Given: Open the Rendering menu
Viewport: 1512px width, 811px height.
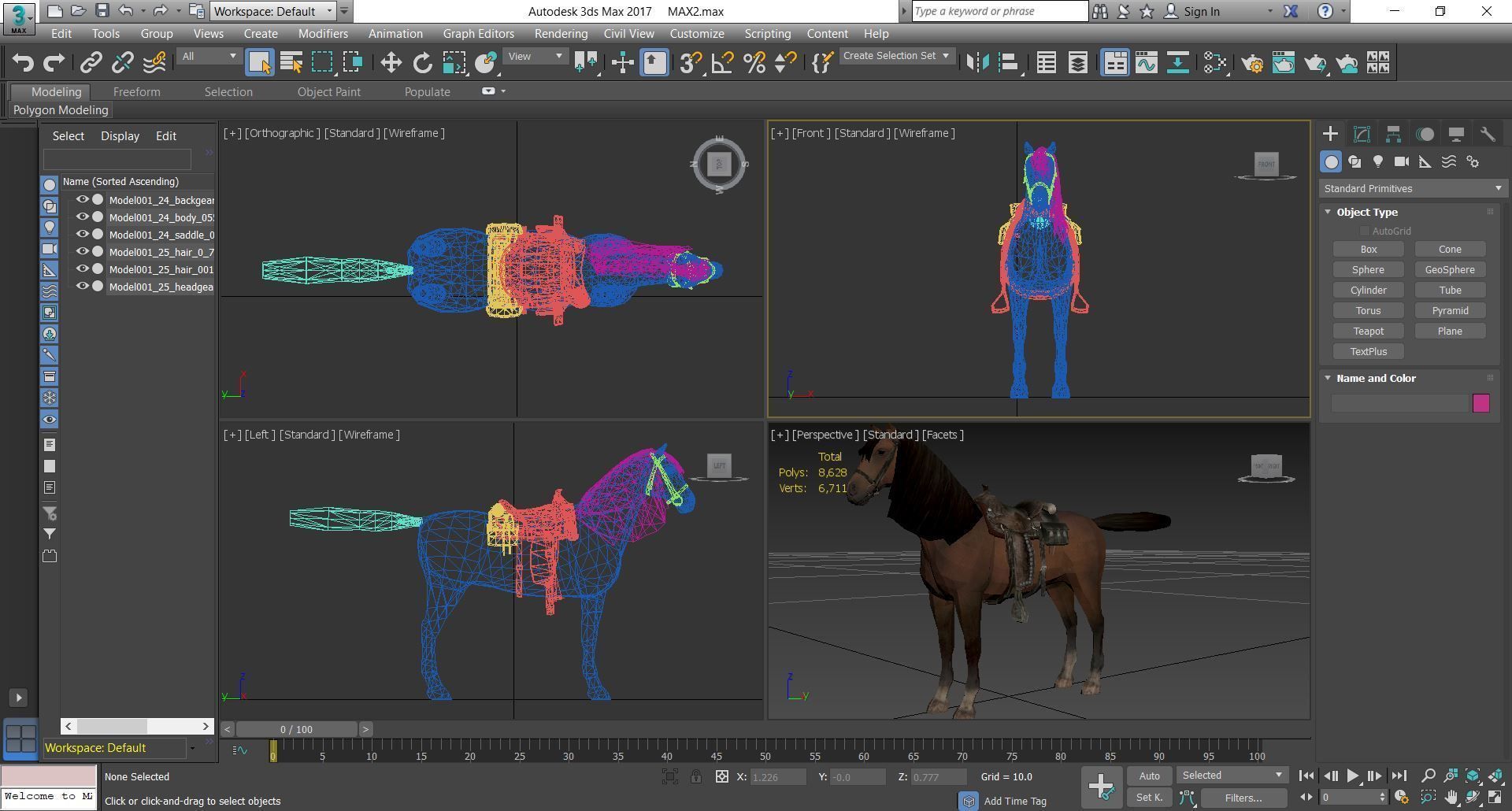Looking at the screenshot, I should 561,34.
